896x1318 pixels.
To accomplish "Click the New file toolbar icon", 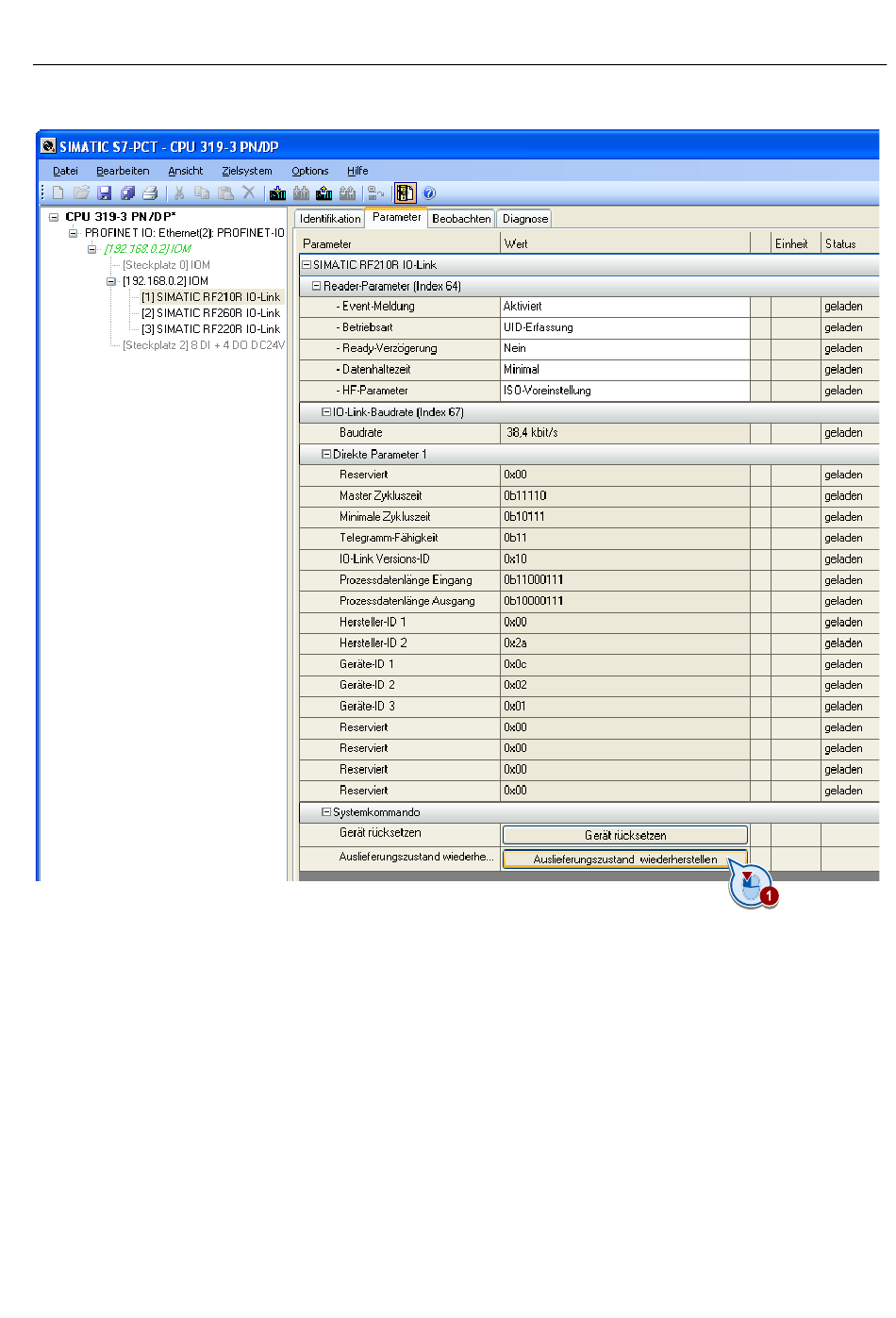I will (x=58, y=193).
